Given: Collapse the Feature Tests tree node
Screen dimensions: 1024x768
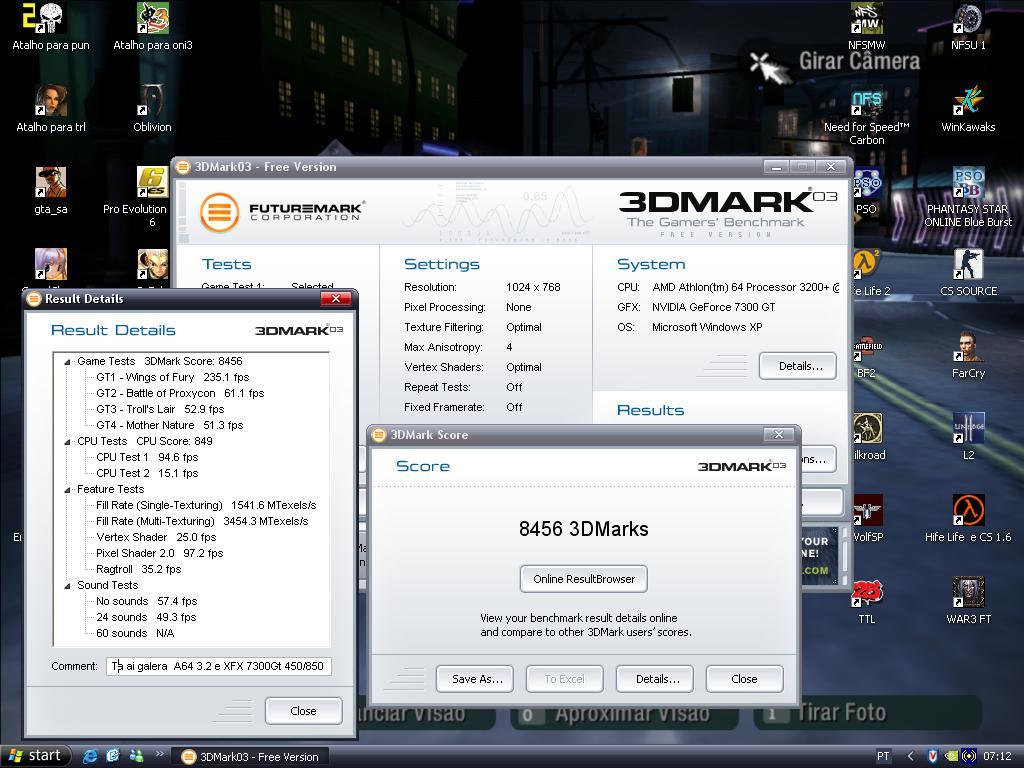Looking at the screenshot, I should click(x=67, y=489).
